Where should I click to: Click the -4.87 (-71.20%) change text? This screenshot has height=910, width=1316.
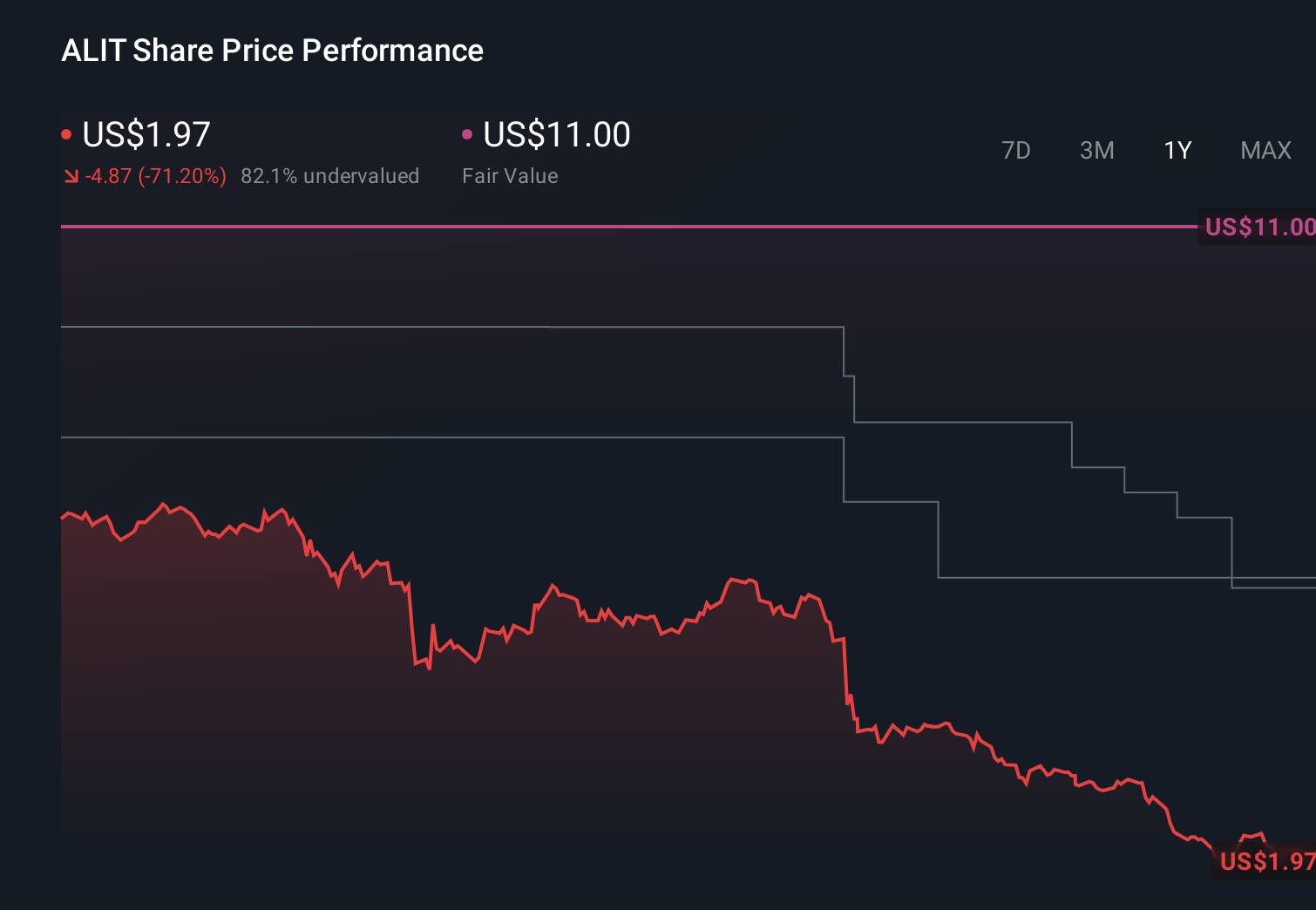[x=155, y=175]
